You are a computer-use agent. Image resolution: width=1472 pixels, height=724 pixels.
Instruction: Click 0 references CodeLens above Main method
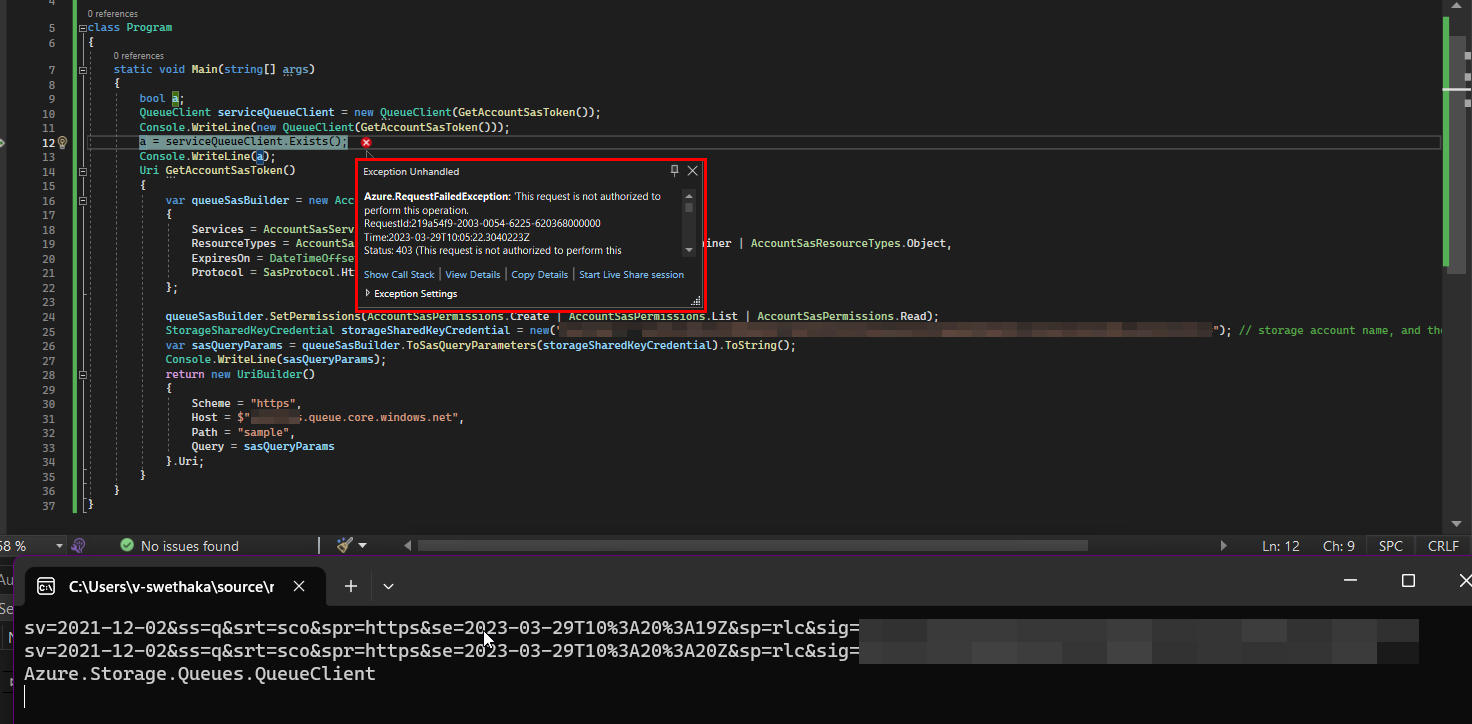tap(138, 56)
